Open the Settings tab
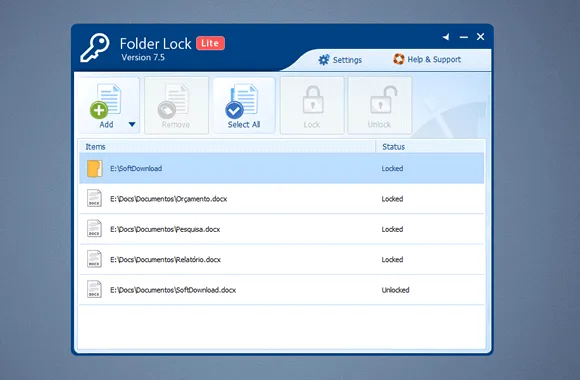The width and height of the screenshot is (580, 380). click(x=340, y=60)
